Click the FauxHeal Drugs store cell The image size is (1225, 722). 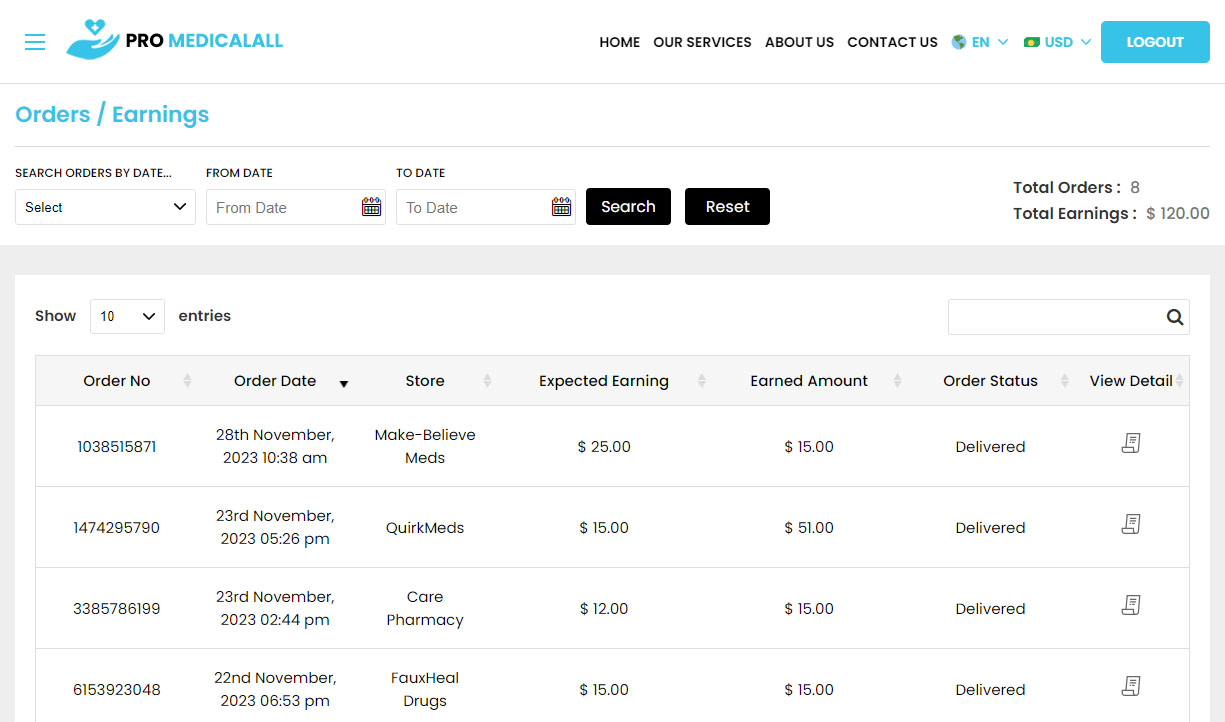[x=425, y=690]
